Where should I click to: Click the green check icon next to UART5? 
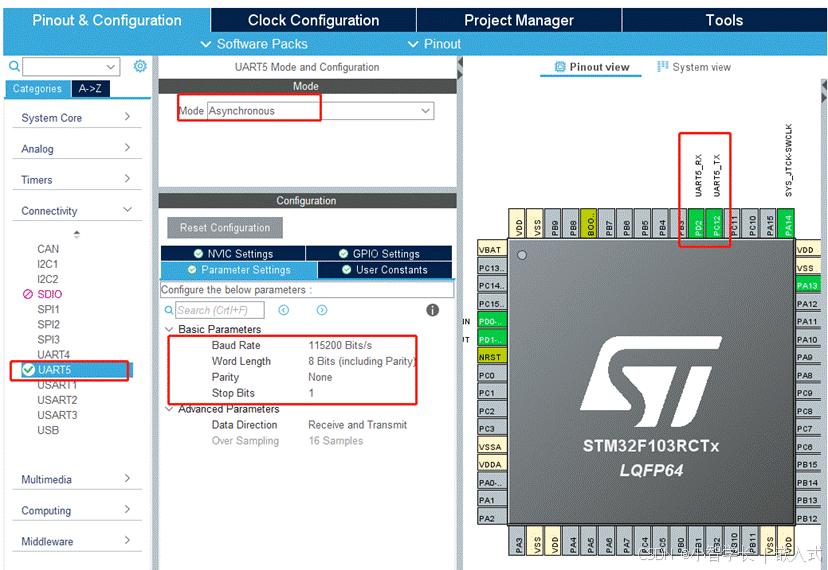[x=29, y=370]
